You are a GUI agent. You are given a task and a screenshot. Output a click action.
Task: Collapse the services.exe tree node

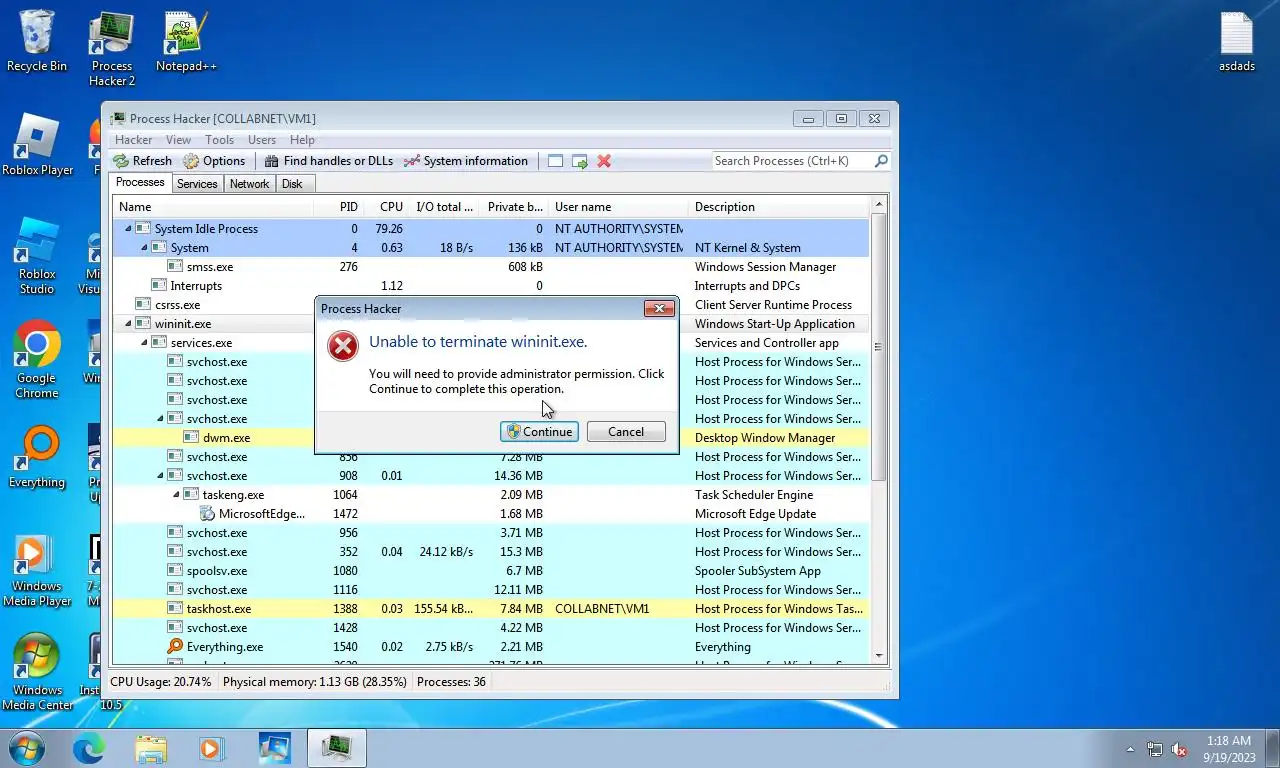click(x=144, y=343)
